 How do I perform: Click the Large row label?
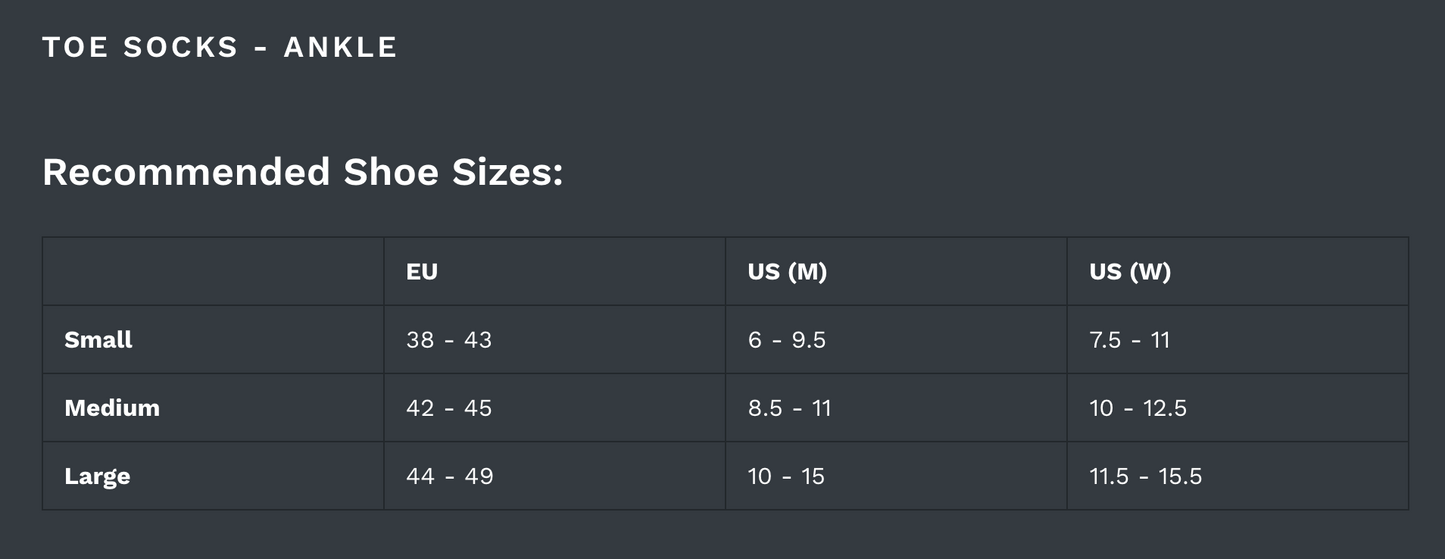97,476
